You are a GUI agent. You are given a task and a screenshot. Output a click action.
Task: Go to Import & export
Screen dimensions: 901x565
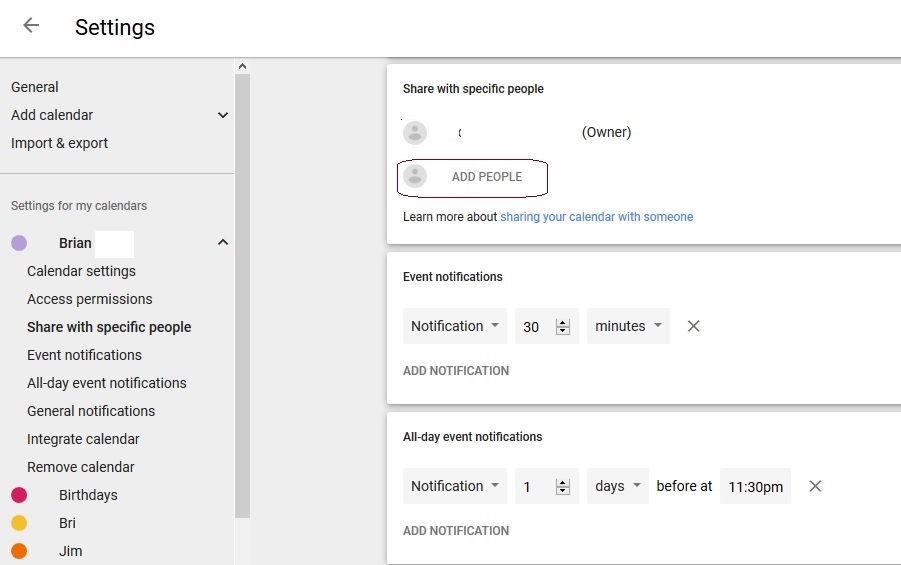tap(60, 143)
